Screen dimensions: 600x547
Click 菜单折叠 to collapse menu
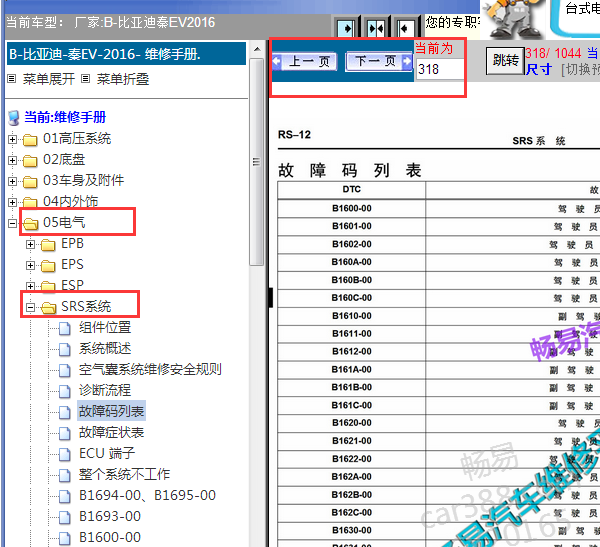[123, 79]
